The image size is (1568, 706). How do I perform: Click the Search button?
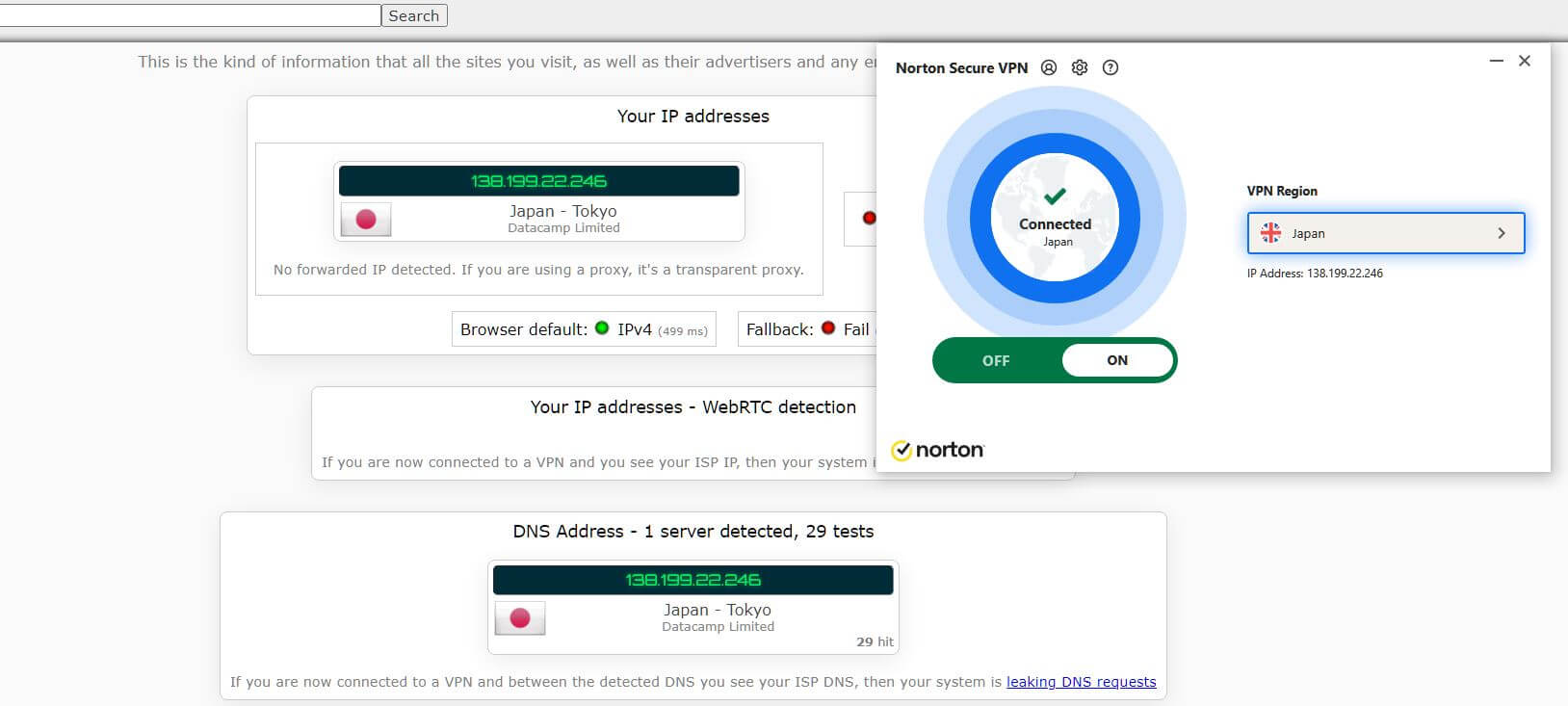(x=414, y=15)
